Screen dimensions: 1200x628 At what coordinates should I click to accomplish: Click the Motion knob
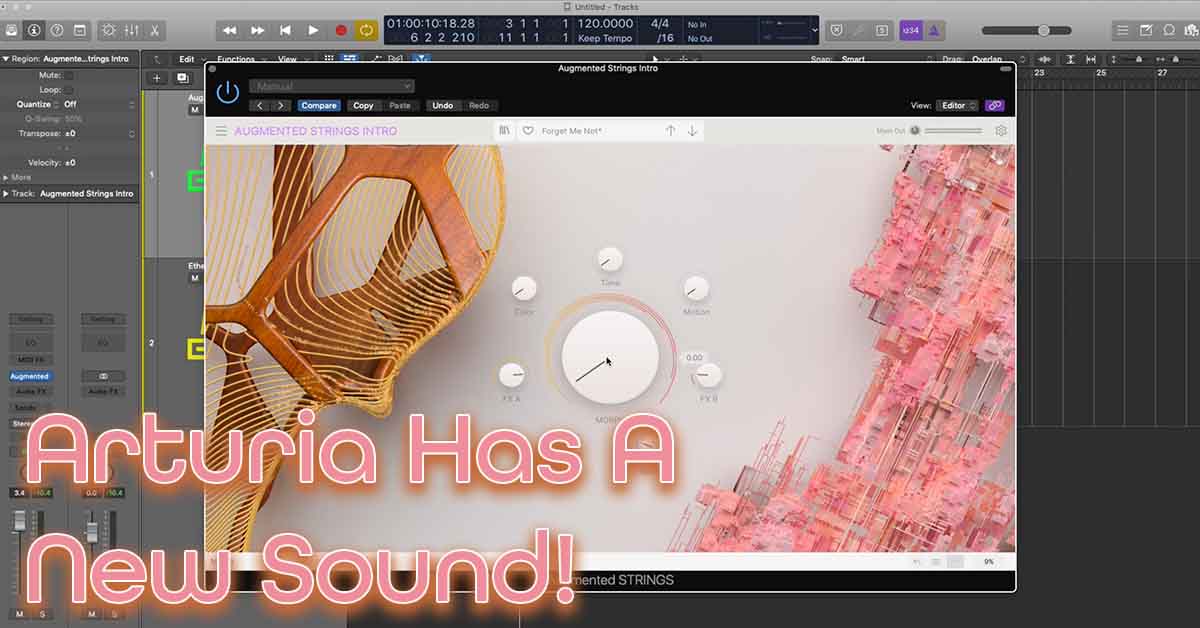(x=696, y=289)
